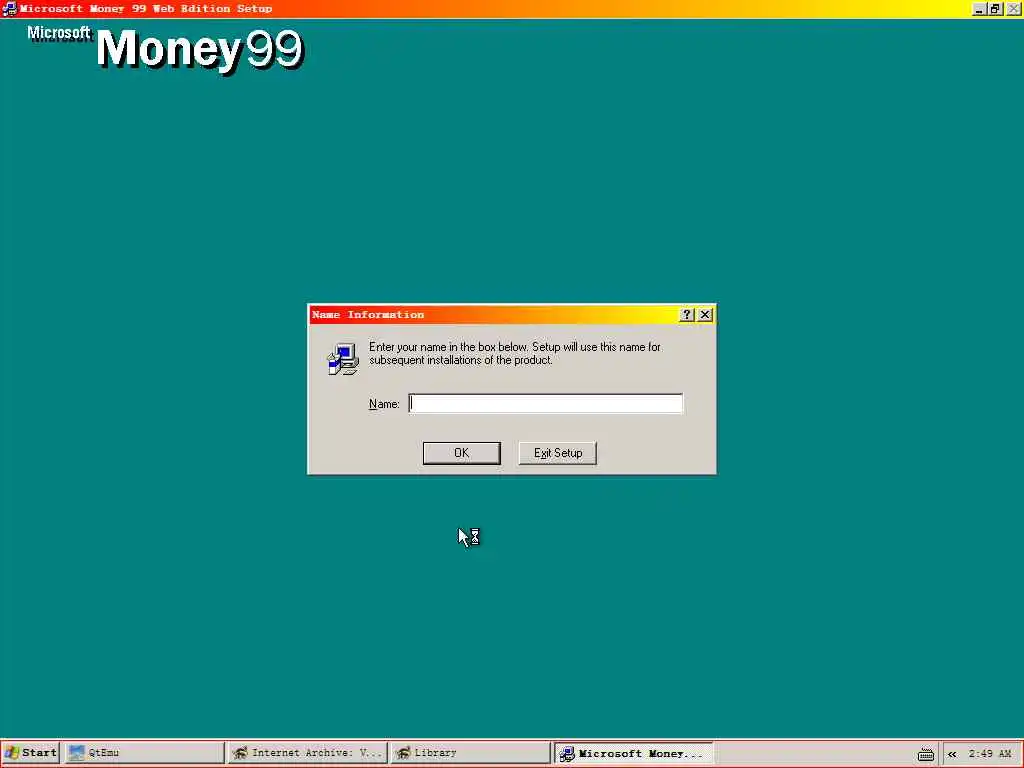1024x768 pixels.
Task: Expand the system tray chevron arrows
Action: [952, 754]
